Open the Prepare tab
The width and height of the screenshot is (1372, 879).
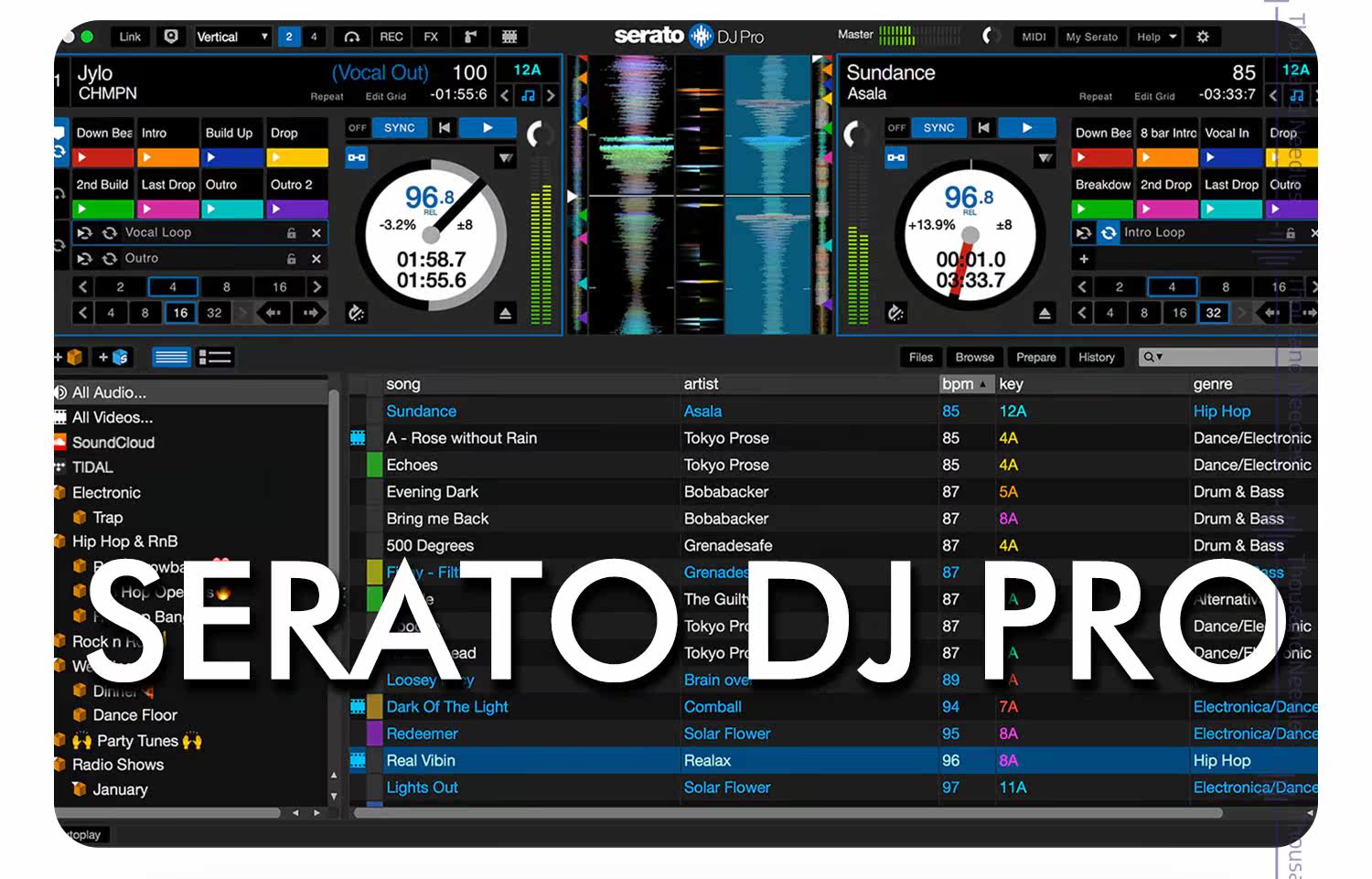click(x=1036, y=357)
